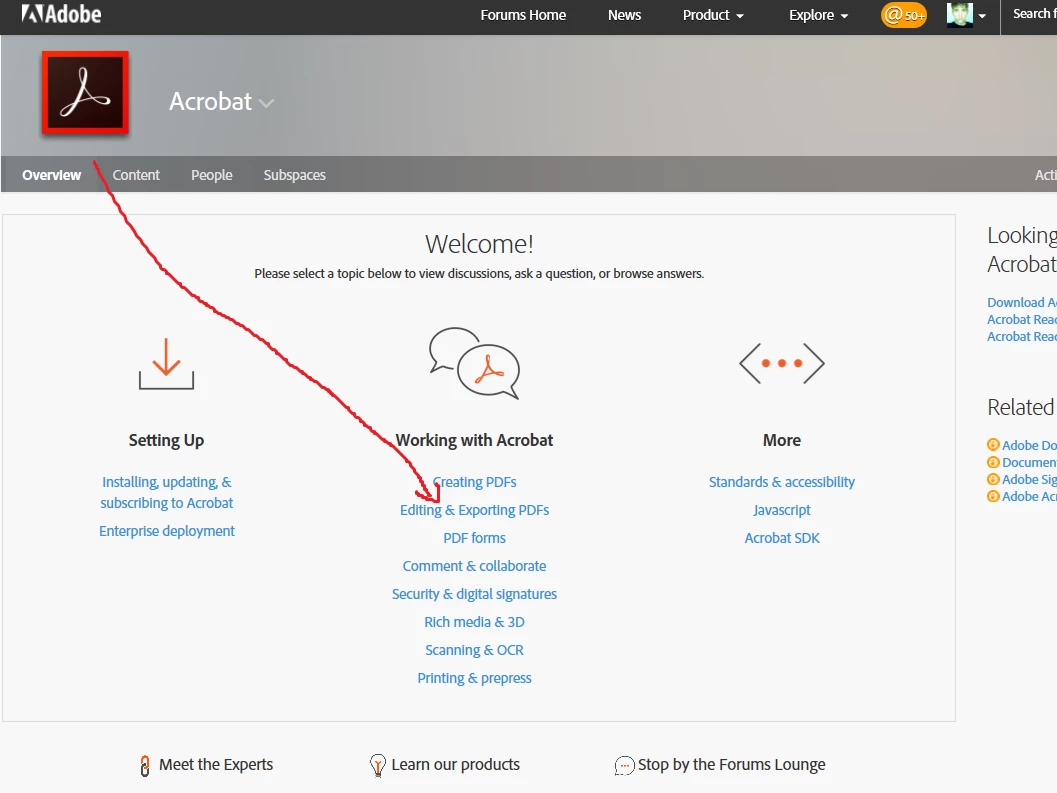Click the More section heading
Viewport: 1057px width, 793px height.
782,440
